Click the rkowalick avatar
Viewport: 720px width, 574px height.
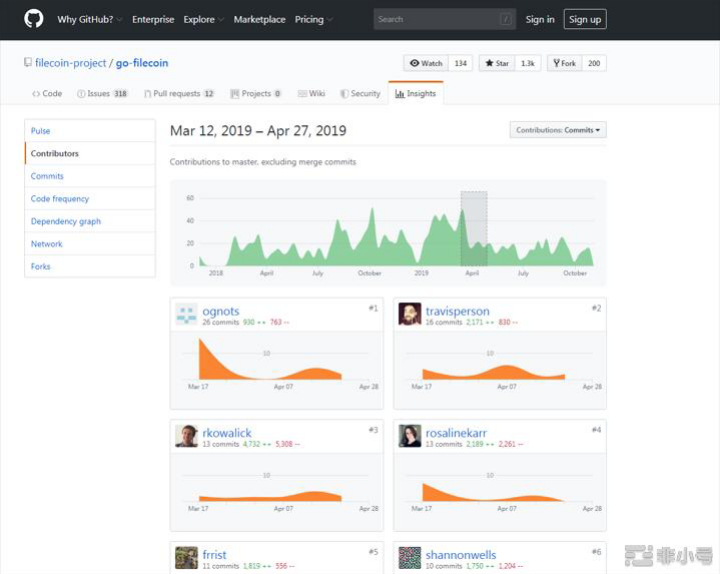pyautogui.click(x=186, y=436)
